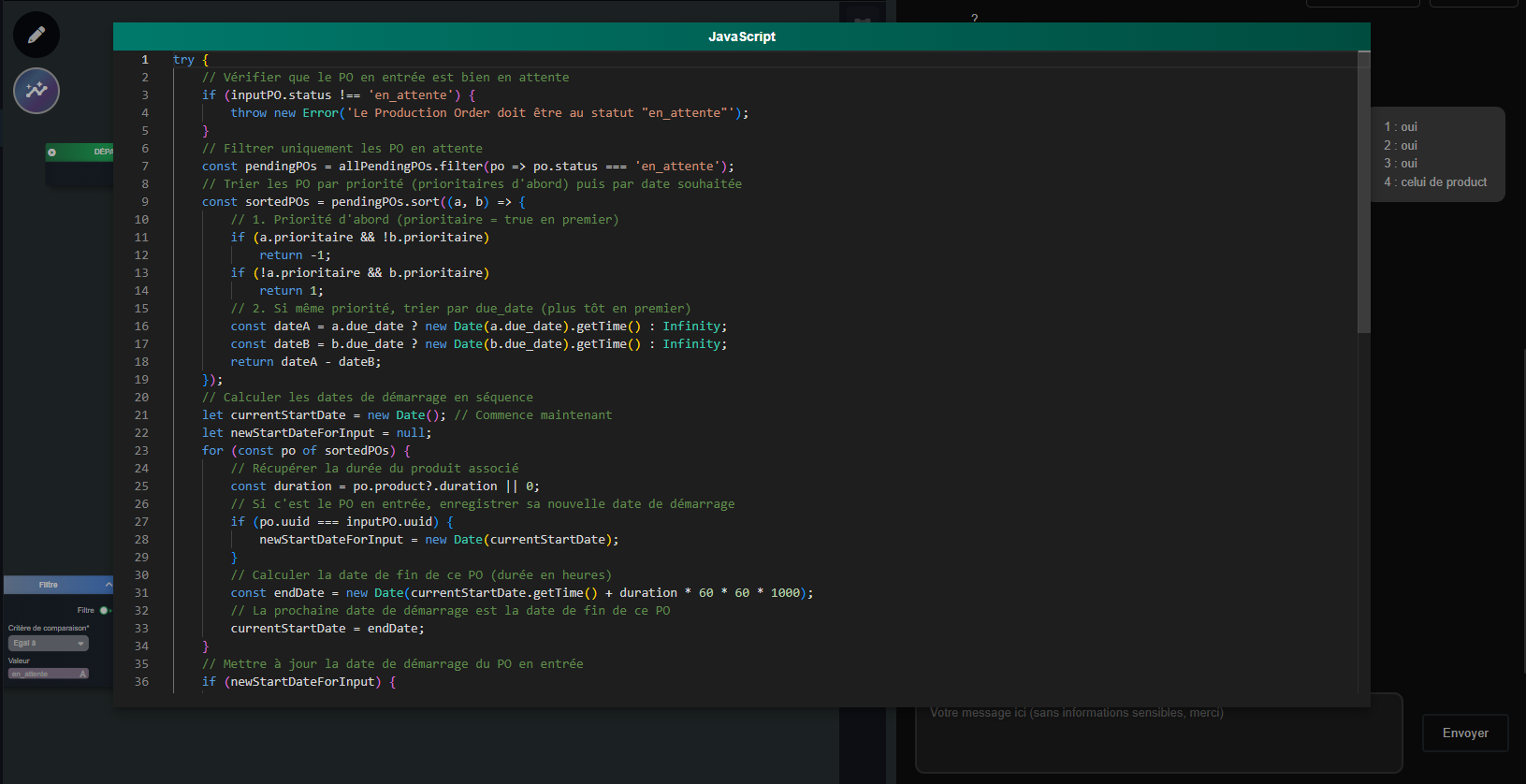The width and height of the screenshot is (1526, 784).
Task: Click the chat message bubble starting with 1 : oui
Action: tap(1436, 154)
